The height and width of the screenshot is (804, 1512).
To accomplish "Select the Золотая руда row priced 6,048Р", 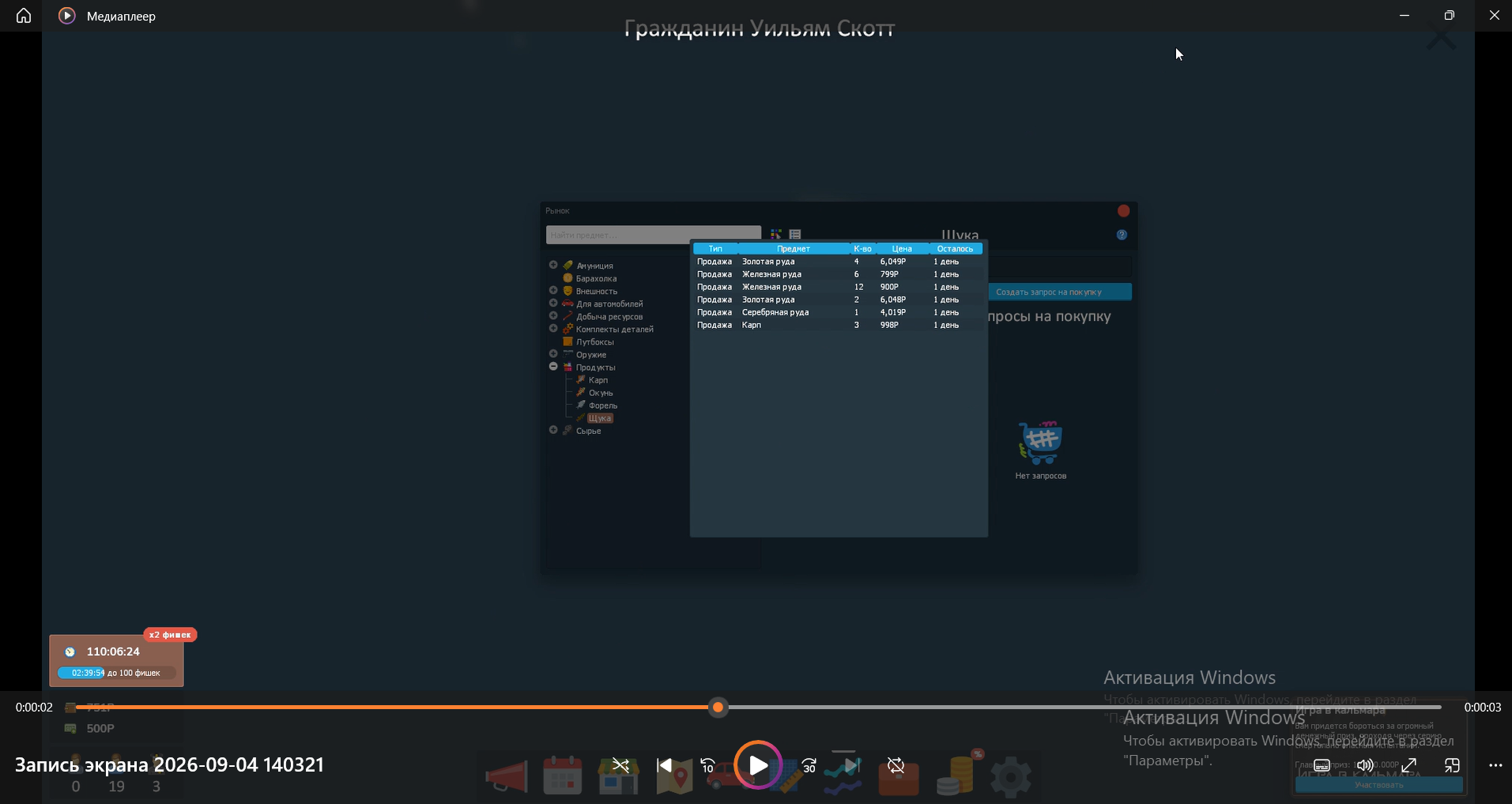I will (x=838, y=300).
